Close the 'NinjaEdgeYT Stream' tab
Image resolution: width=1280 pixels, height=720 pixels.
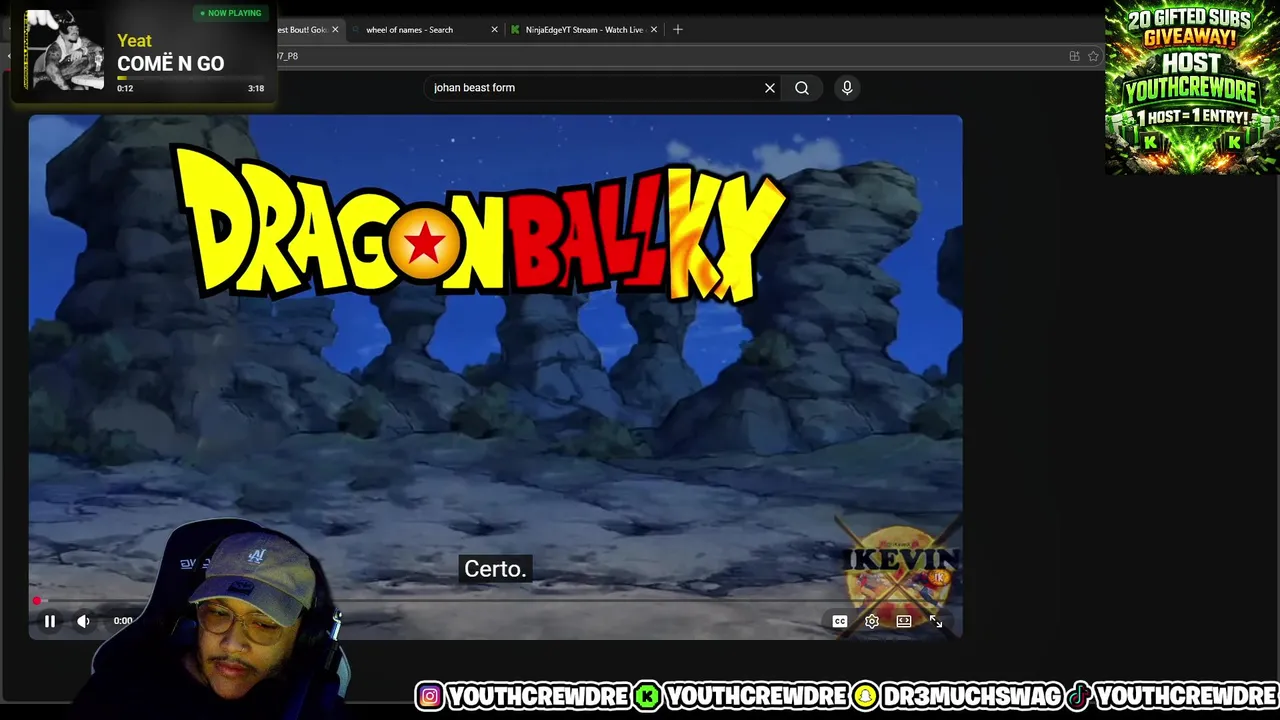(654, 30)
